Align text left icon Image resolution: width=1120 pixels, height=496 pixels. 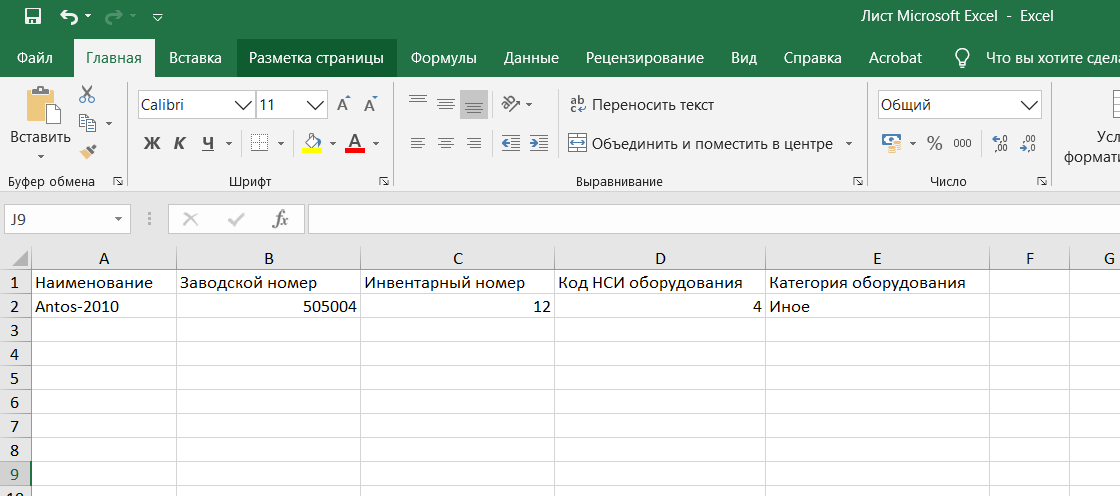418,144
